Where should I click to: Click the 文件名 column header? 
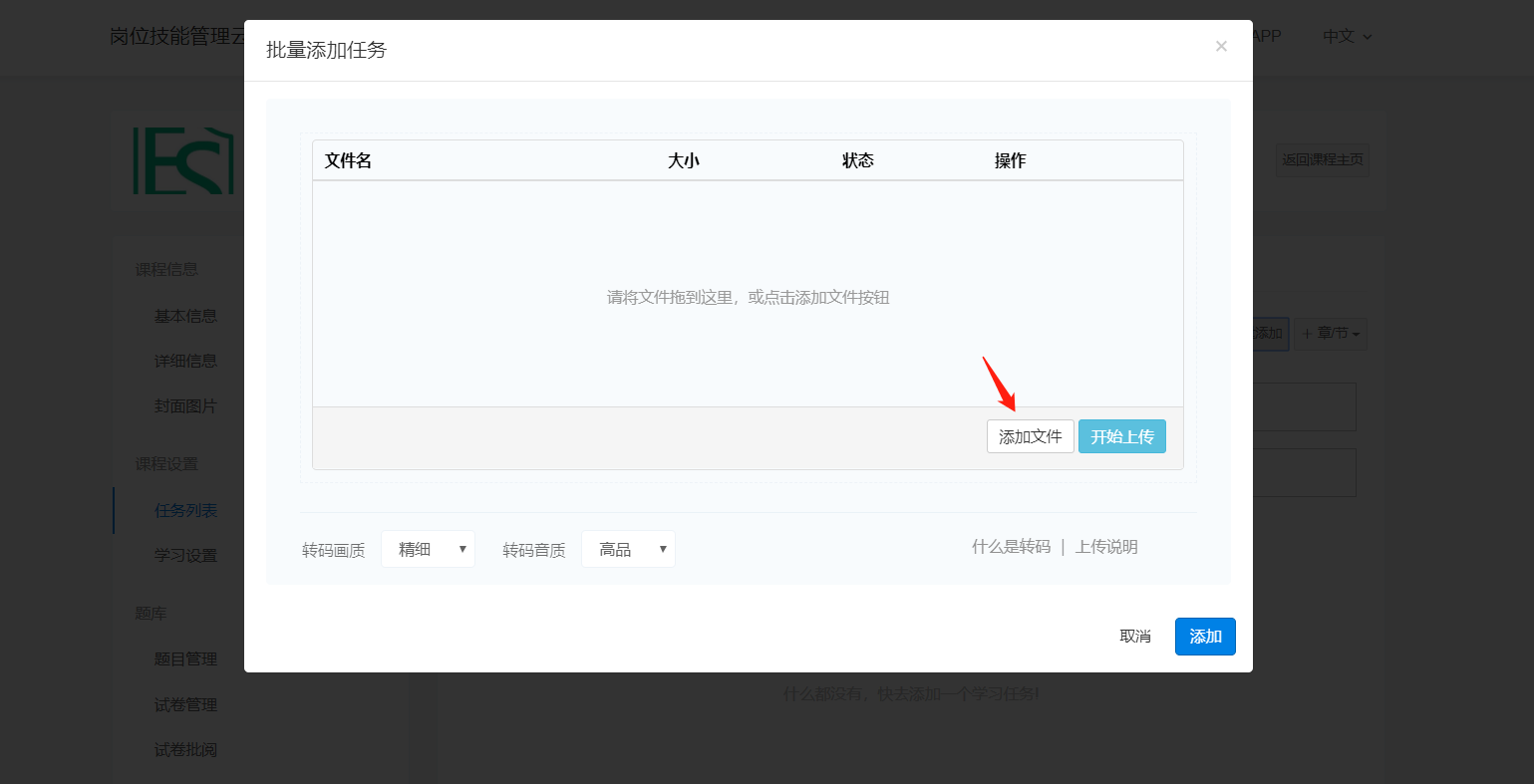(x=348, y=160)
